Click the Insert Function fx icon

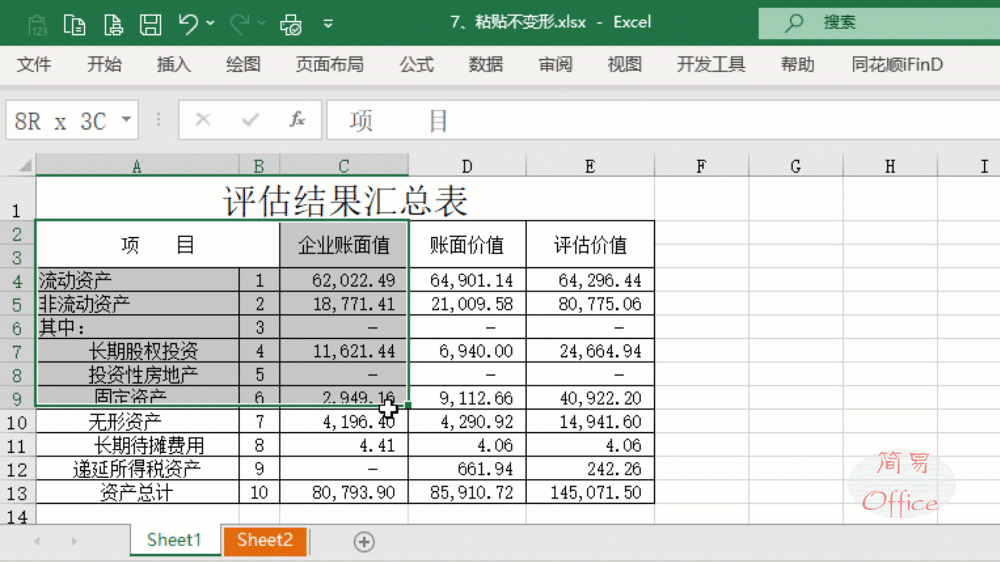[297, 119]
